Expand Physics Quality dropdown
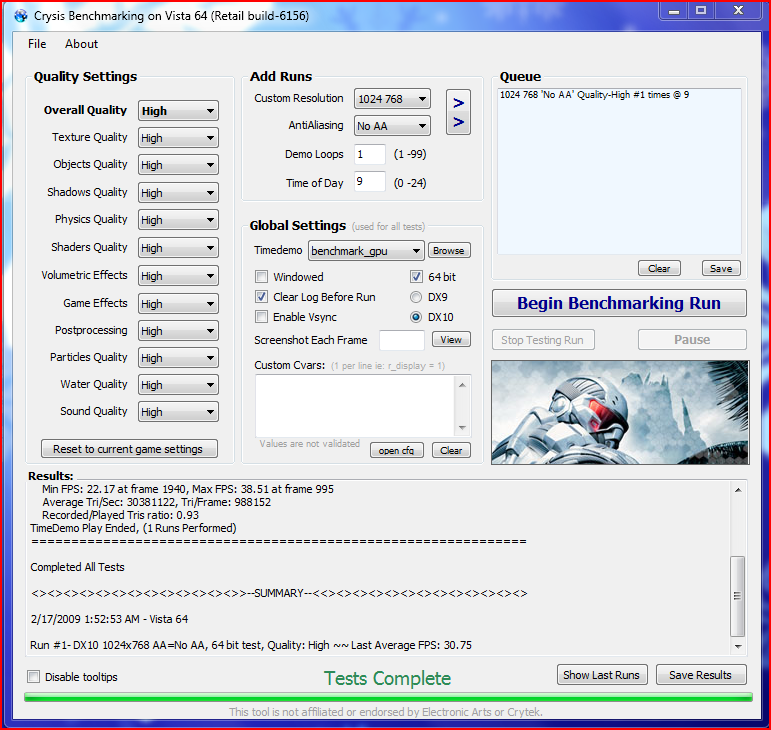This screenshot has height=730, width=771. (x=178, y=220)
